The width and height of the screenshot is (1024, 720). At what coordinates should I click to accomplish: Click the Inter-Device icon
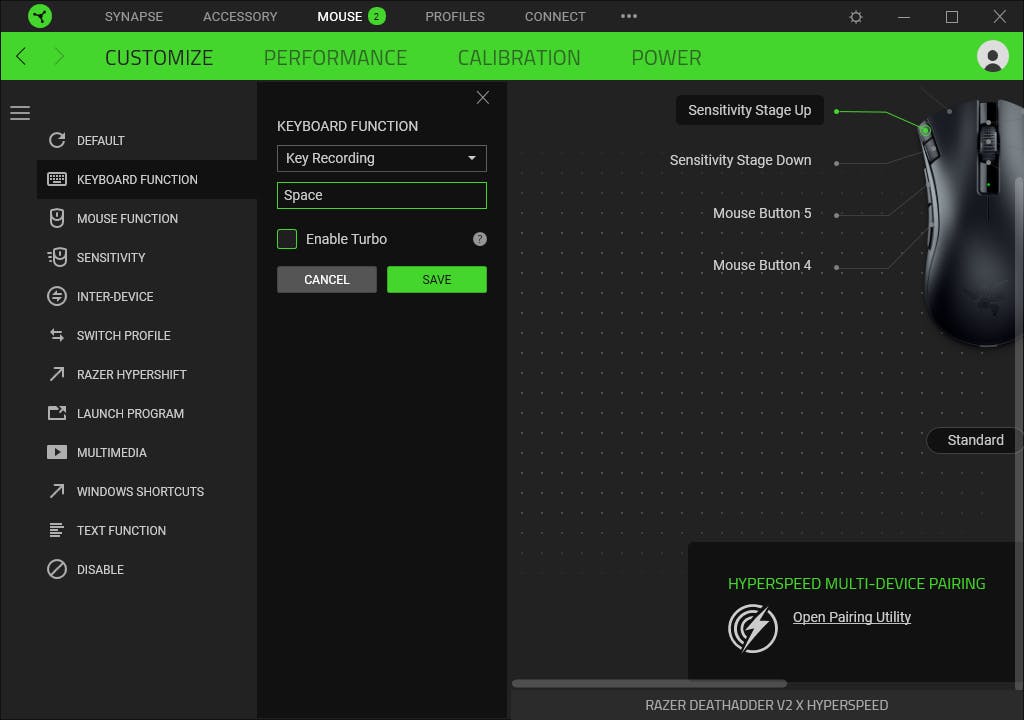point(57,296)
